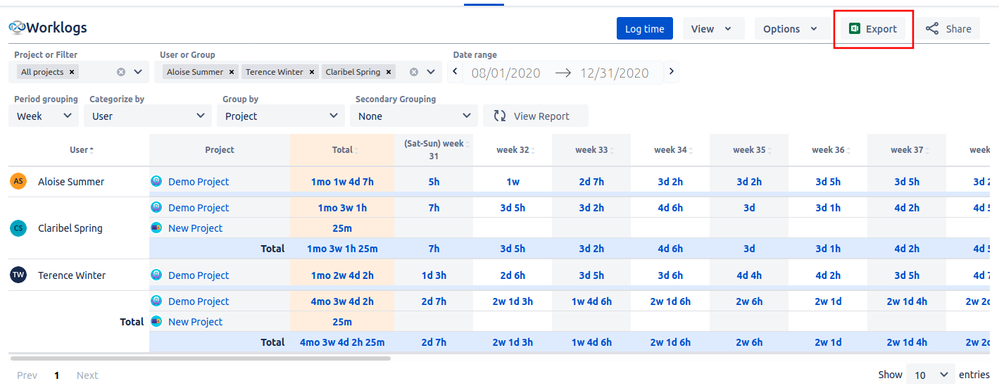Click Aloise Summer user name

71,181
